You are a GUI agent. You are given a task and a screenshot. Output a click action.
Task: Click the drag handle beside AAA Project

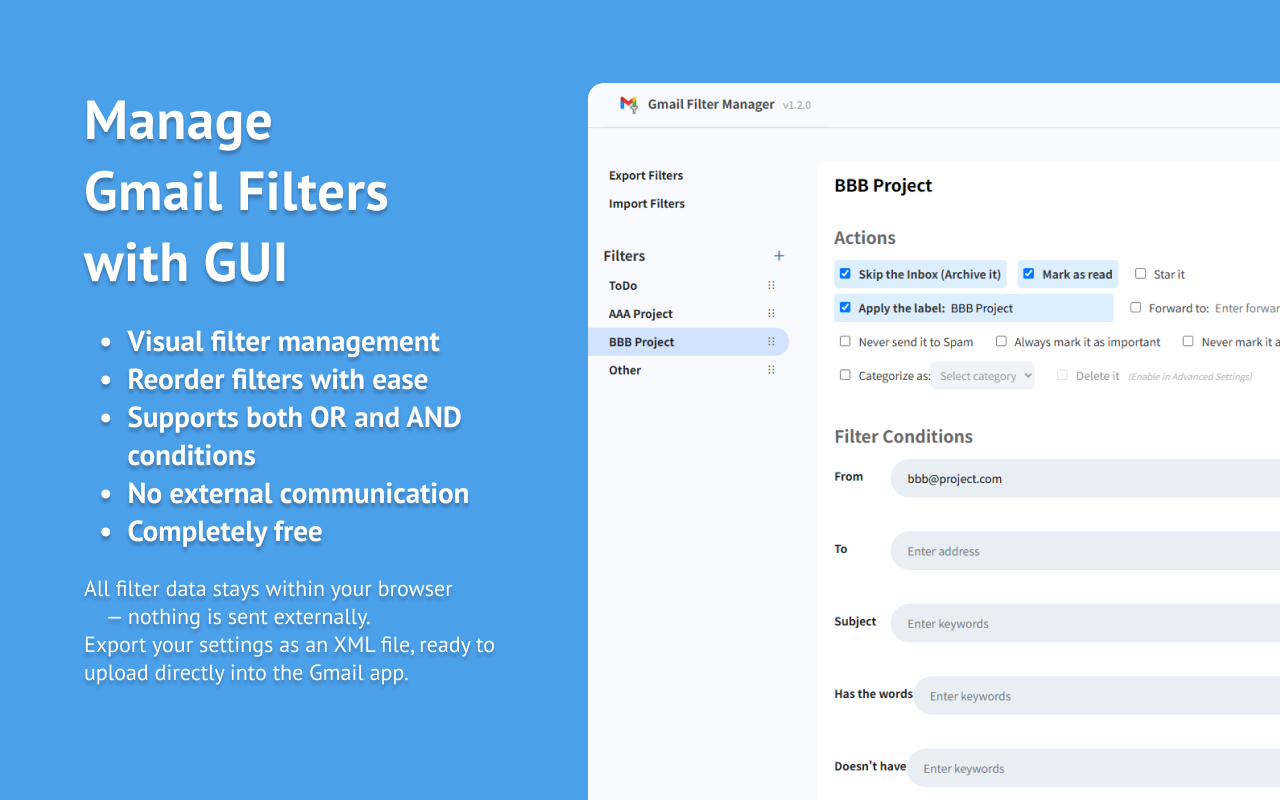pos(770,313)
